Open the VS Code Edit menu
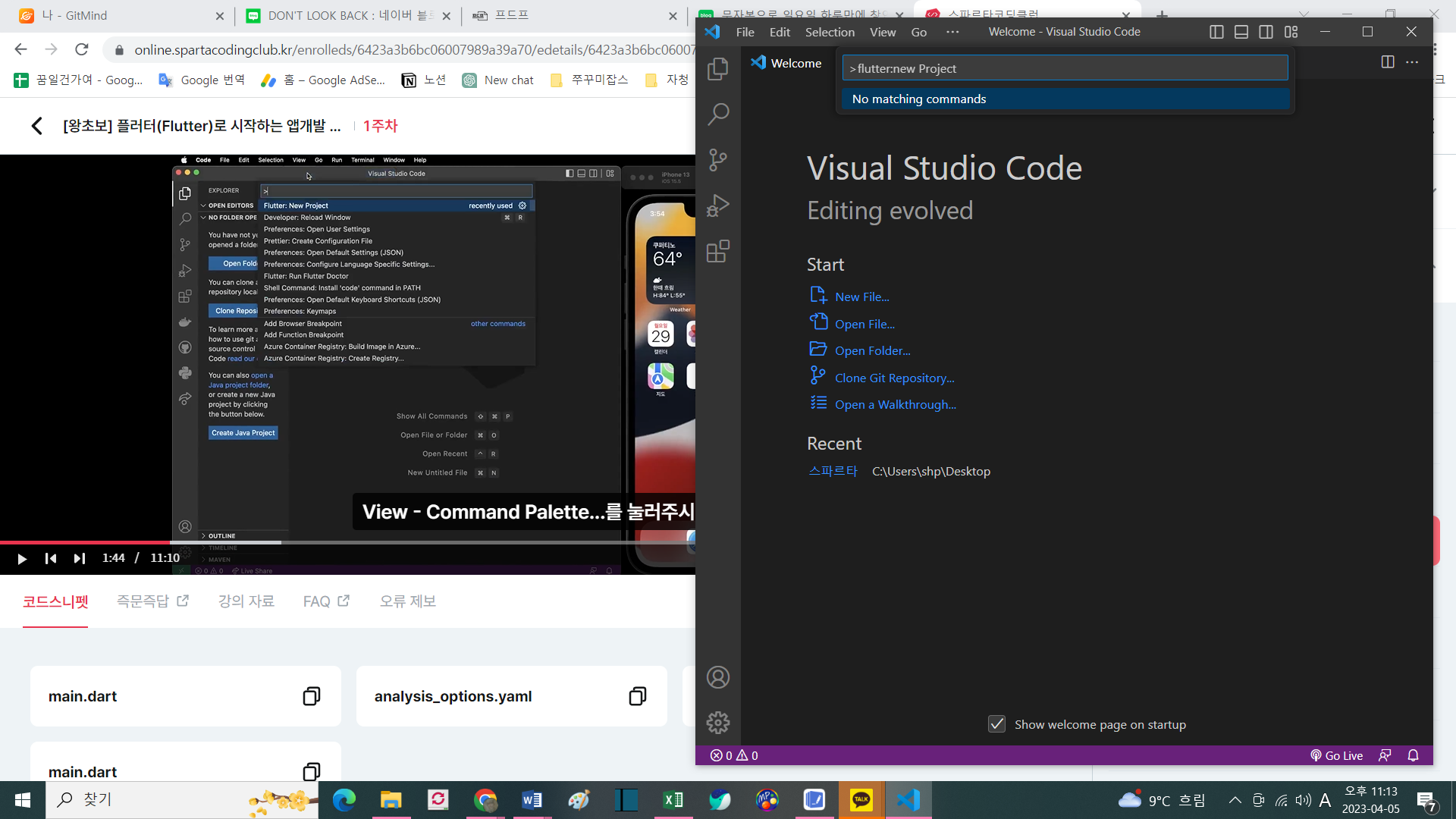 (780, 32)
